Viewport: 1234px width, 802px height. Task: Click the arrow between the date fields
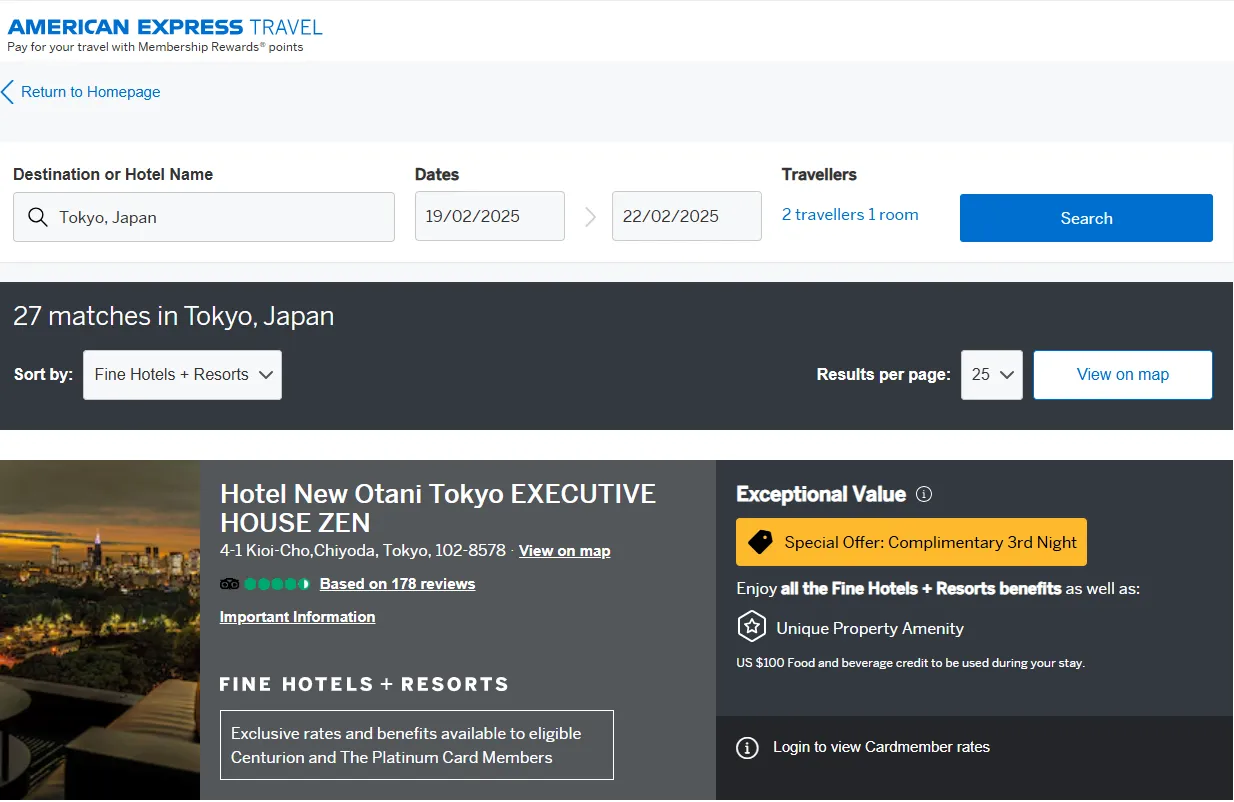[589, 217]
